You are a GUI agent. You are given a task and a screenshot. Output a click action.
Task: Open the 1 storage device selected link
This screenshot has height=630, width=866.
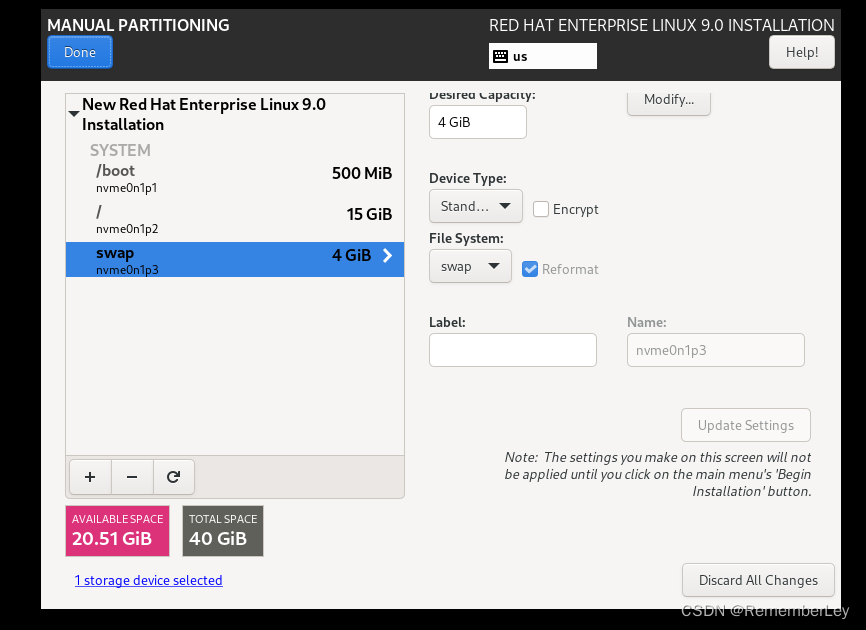tap(149, 580)
